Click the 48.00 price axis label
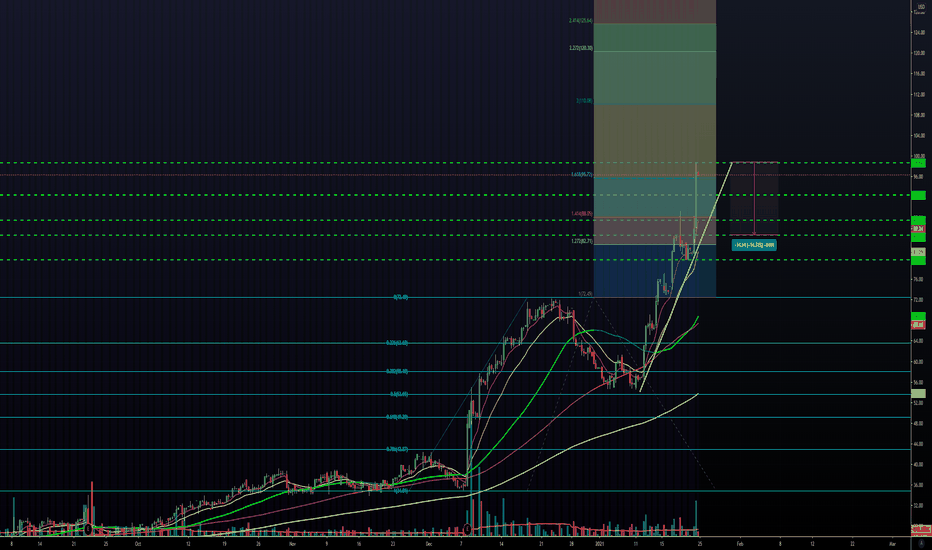The image size is (932, 550). tap(918, 423)
